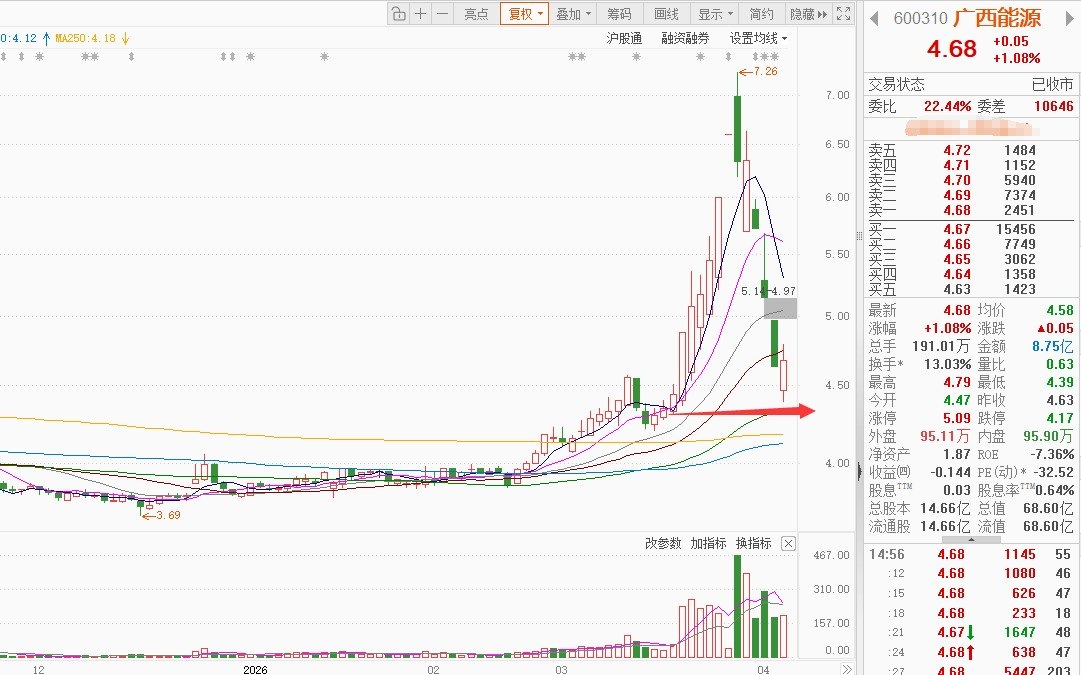Toggle 亮点 highlights on chart
Image resolution: width=1081 pixels, height=675 pixels.
[476, 14]
